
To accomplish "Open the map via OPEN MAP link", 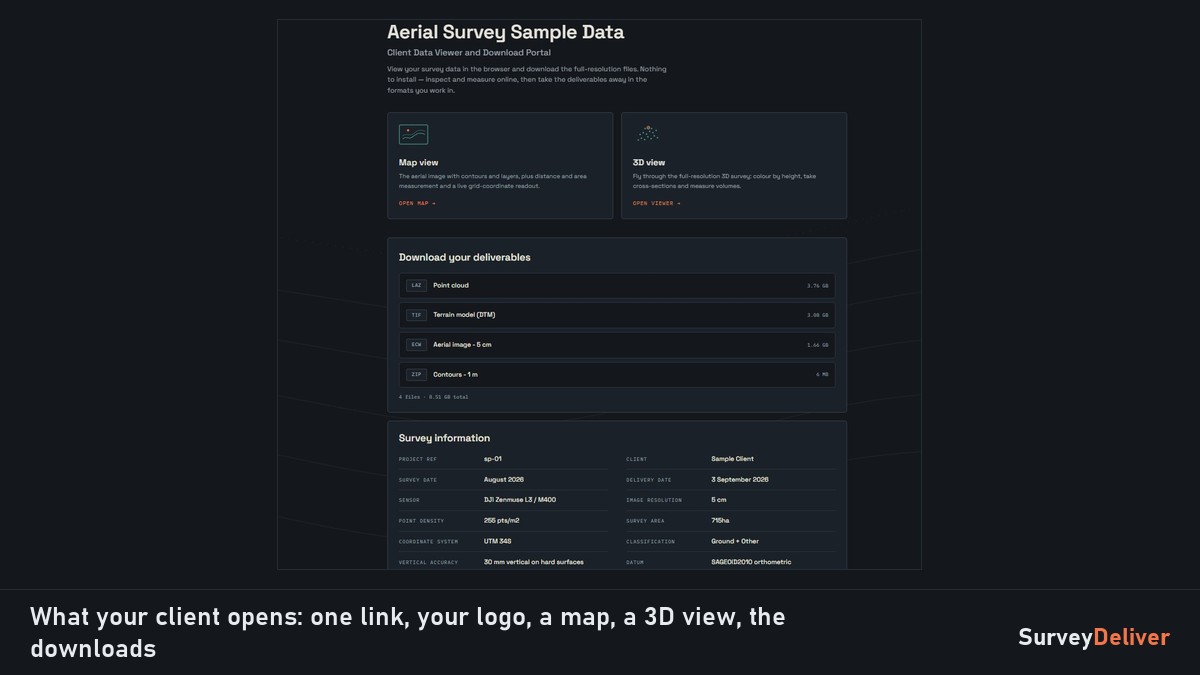I will point(417,203).
